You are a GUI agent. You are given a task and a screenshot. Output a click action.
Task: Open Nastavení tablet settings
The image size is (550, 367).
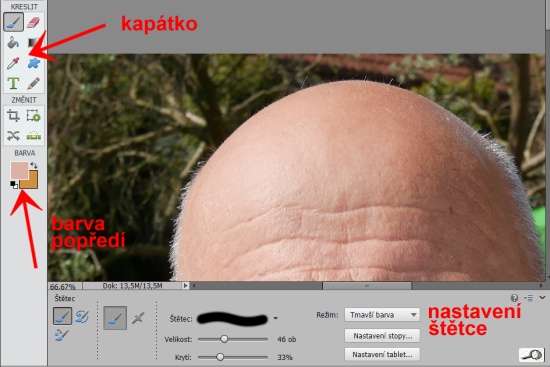click(x=382, y=354)
